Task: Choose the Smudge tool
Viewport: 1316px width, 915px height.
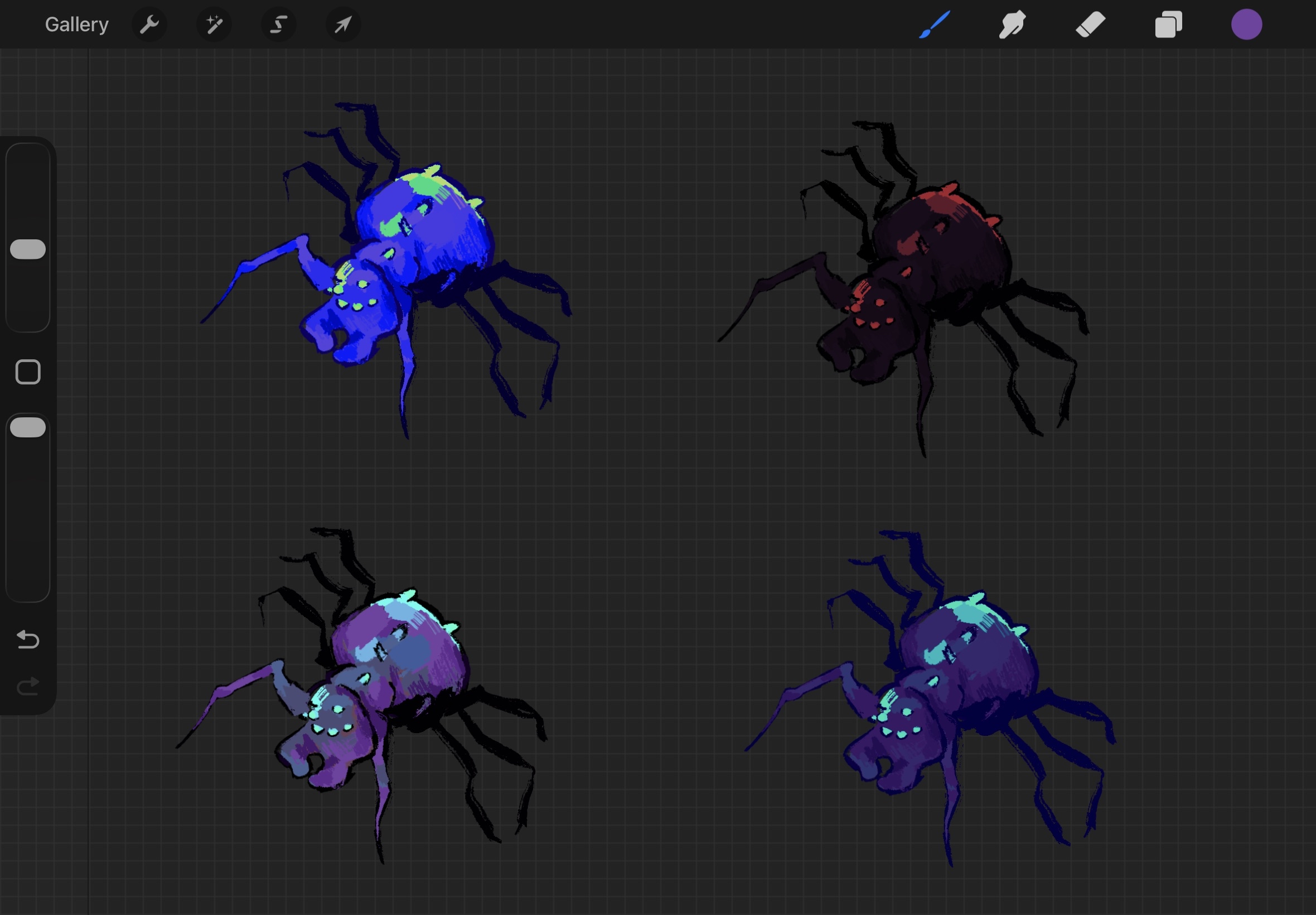Action: (1012, 25)
